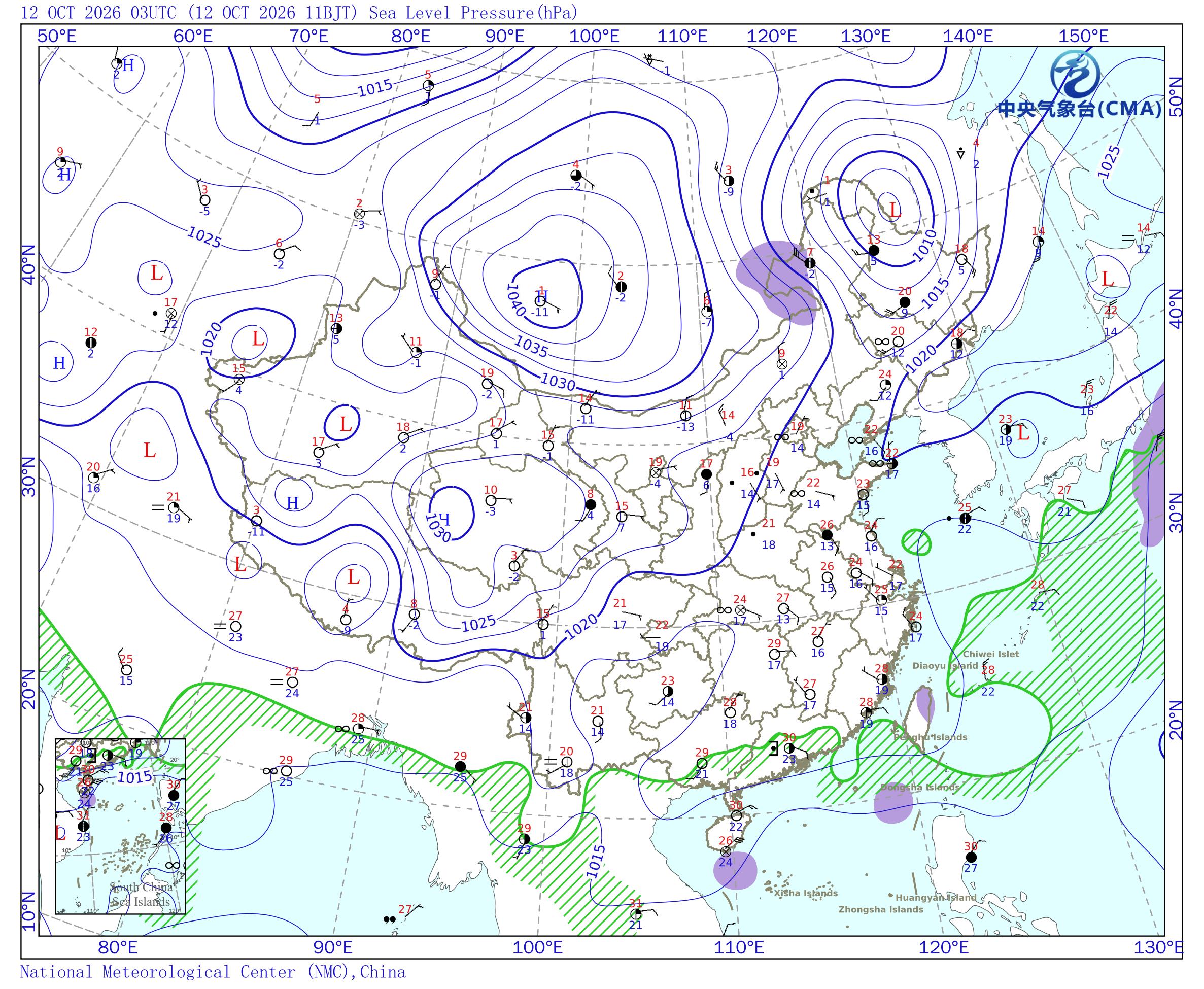The height and width of the screenshot is (989, 1204).
Task: Click the 1010 isobar label
Action: [x=923, y=246]
